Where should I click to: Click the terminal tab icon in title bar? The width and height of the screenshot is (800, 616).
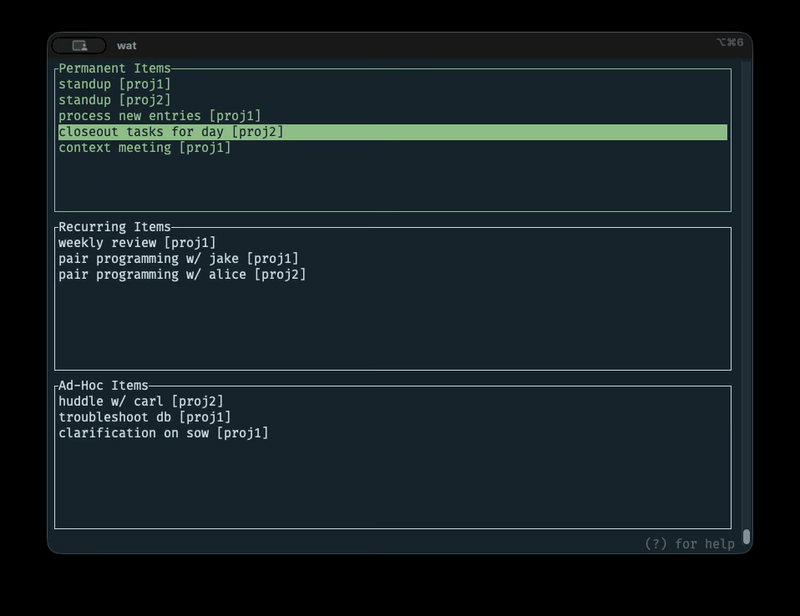pos(79,44)
